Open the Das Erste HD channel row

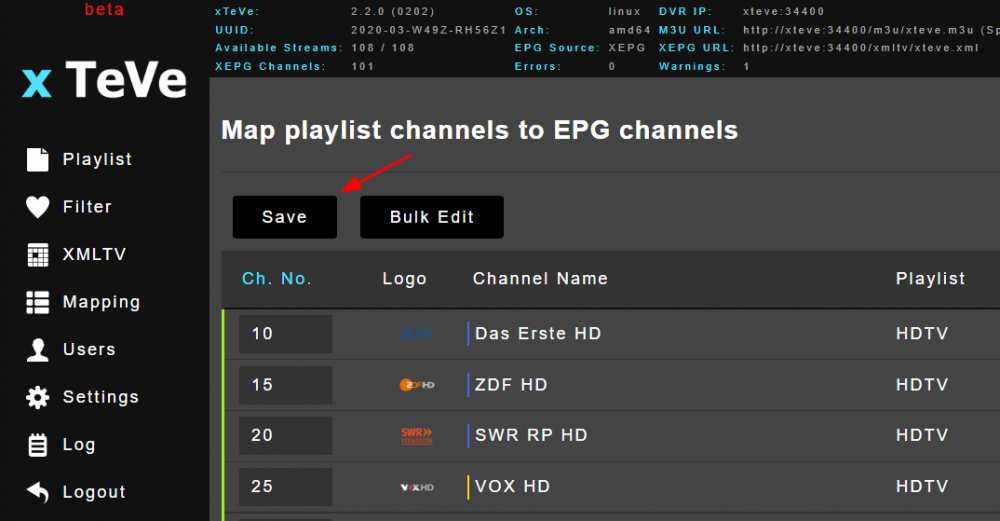(538, 334)
